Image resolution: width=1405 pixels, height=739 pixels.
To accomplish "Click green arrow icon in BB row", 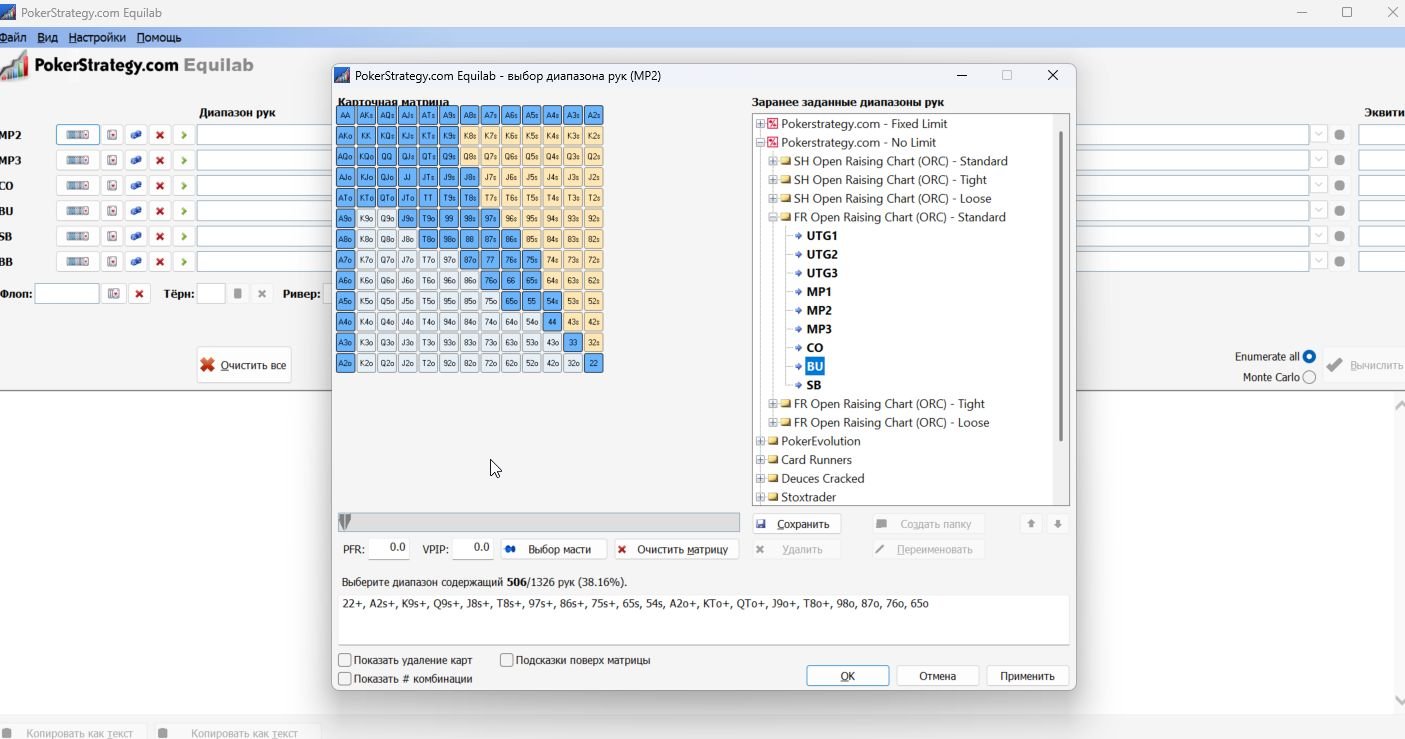I will click(184, 262).
